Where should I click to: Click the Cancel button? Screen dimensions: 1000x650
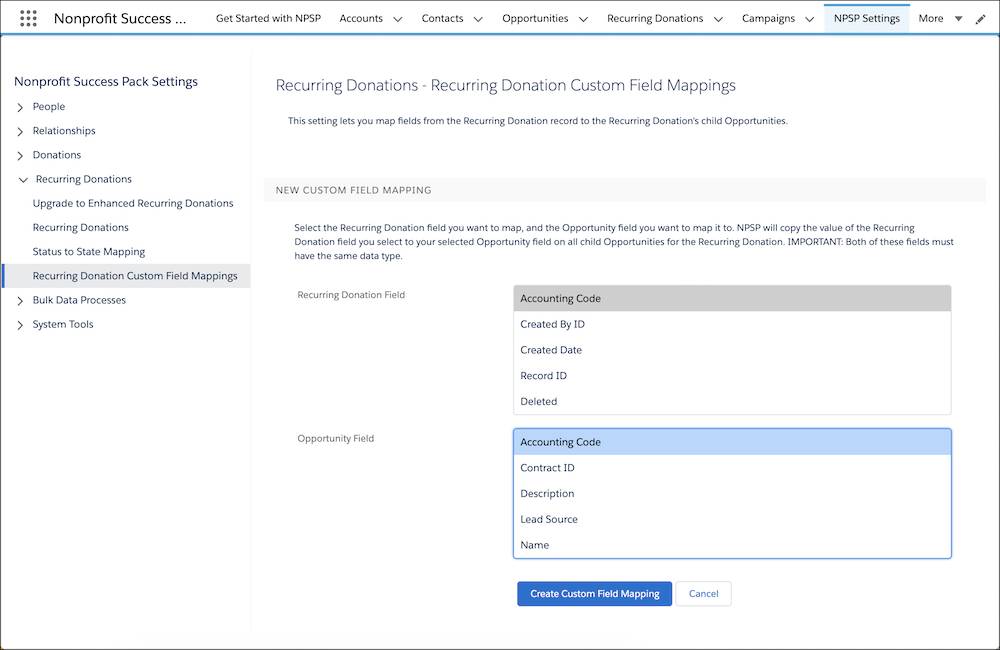703,593
